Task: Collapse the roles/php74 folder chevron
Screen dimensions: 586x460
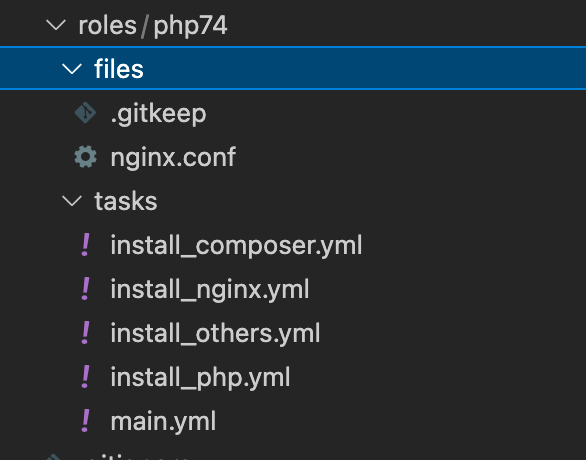Action: (56, 25)
